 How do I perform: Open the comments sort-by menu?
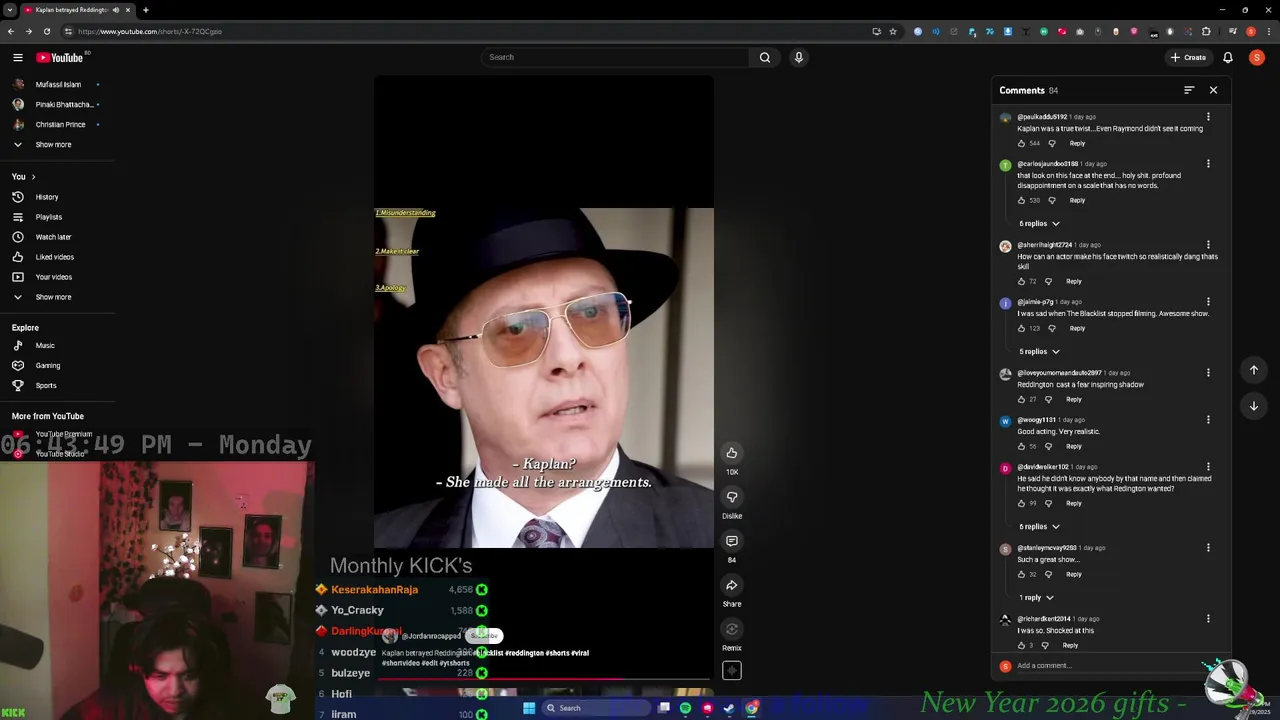1189,90
